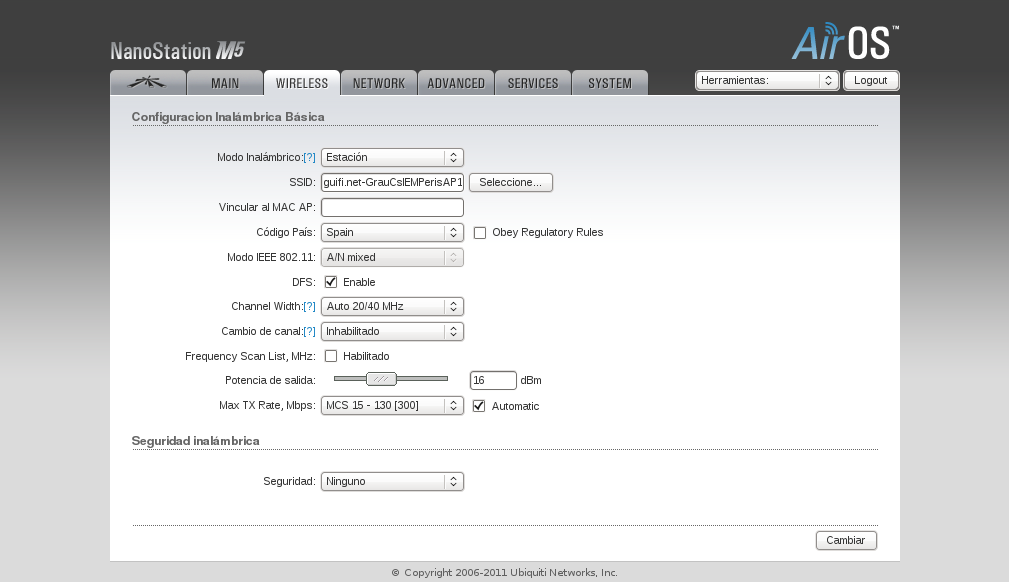Image resolution: width=1009 pixels, height=582 pixels.
Task: Click the AirOS logo
Action: pos(845,43)
